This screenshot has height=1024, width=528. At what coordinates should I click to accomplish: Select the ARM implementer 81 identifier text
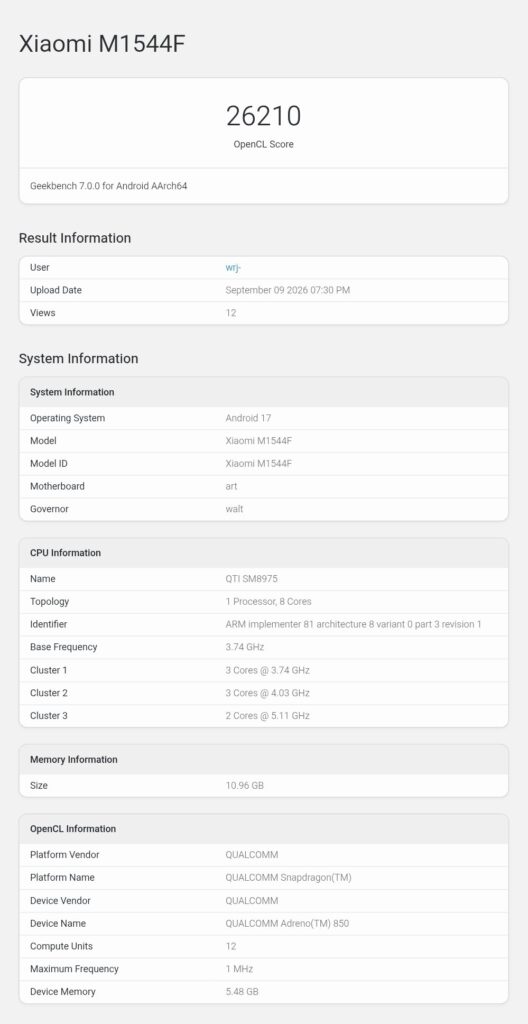pos(354,624)
